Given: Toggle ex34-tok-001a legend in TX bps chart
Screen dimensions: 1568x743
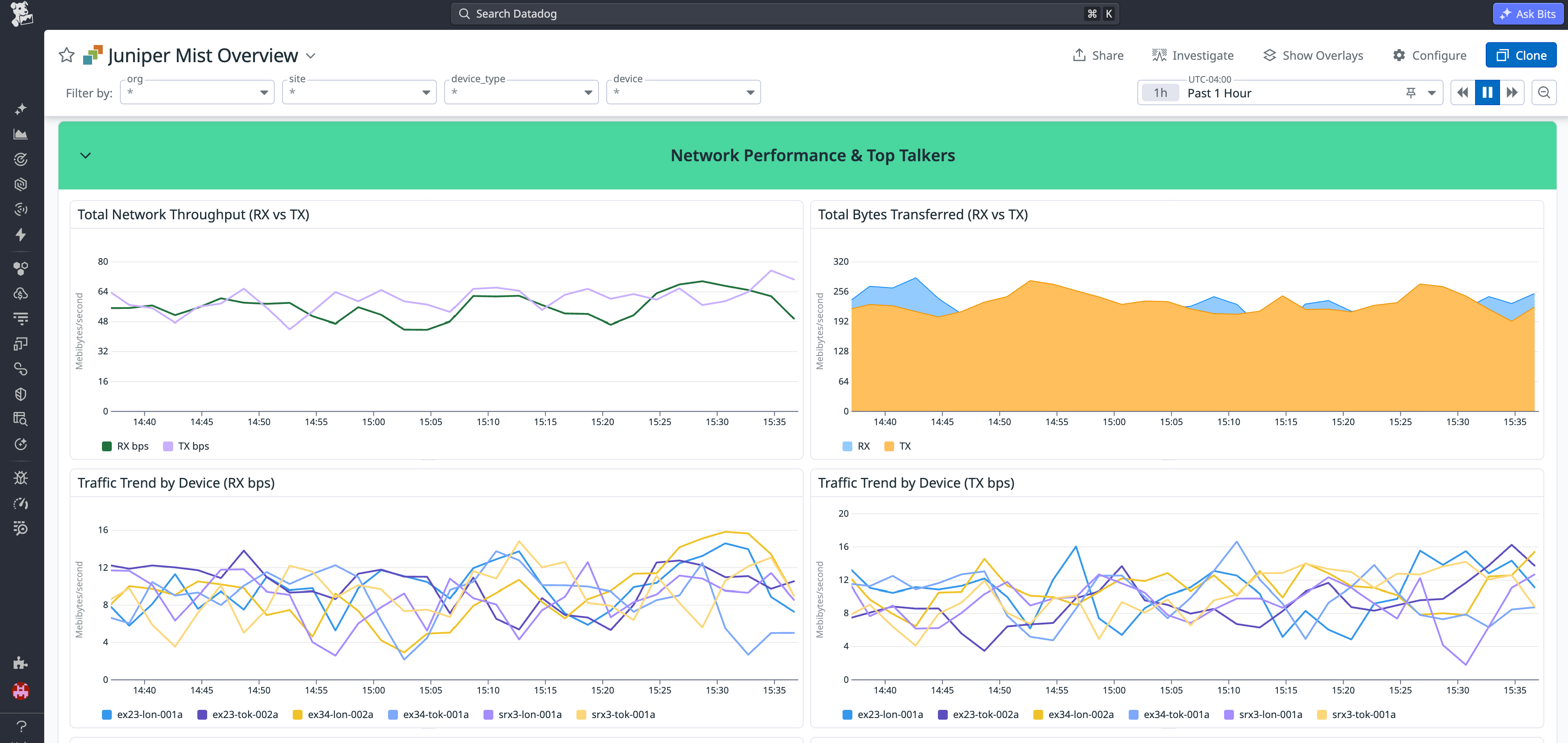Looking at the screenshot, I should [1169, 714].
